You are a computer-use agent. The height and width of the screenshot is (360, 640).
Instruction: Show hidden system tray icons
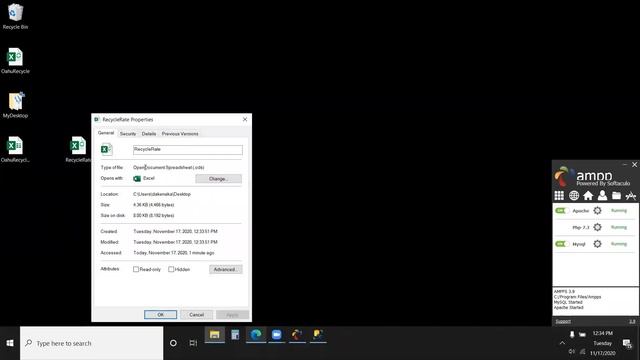pyautogui.click(x=562, y=343)
